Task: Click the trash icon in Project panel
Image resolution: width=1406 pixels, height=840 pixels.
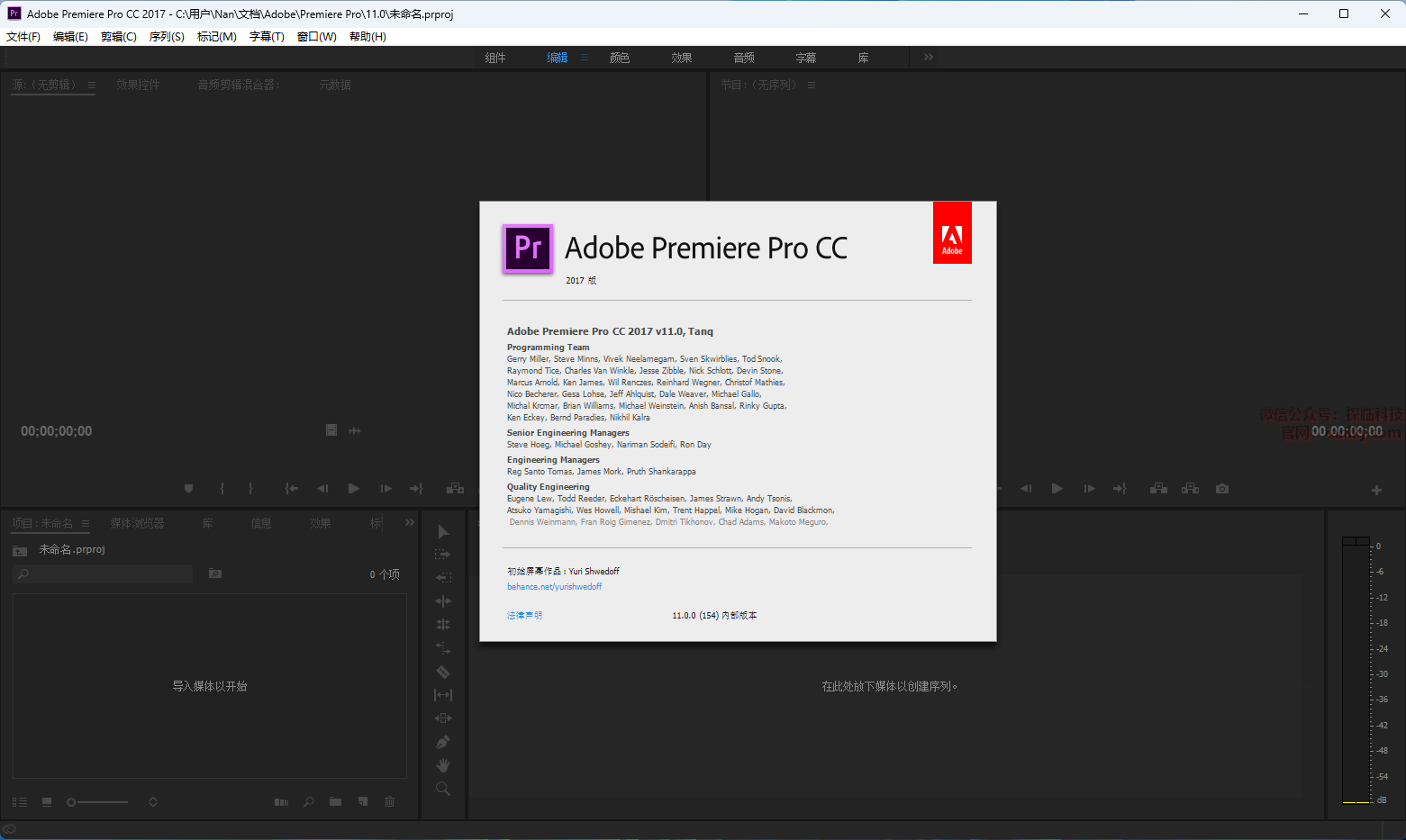Action: pyautogui.click(x=390, y=801)
